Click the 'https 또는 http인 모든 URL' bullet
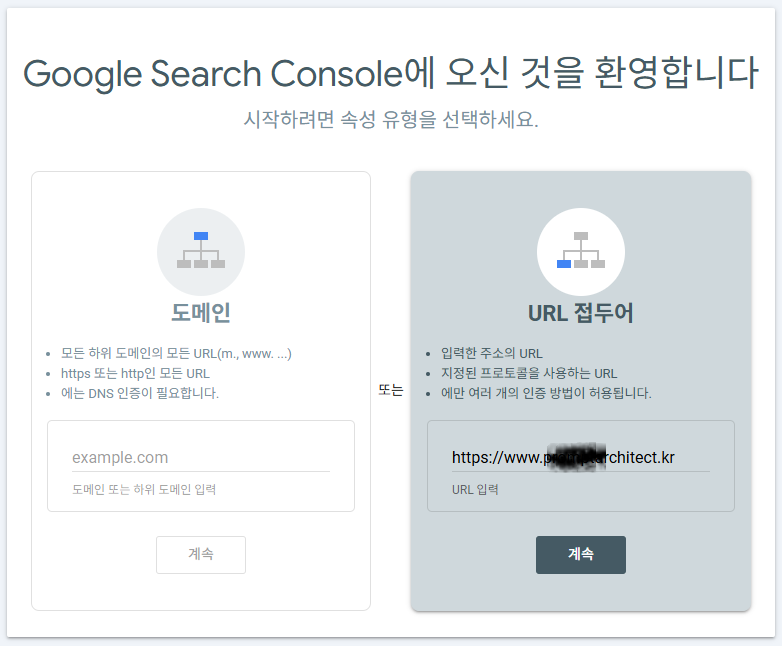 pyautogui.click(x=135, y=374)
